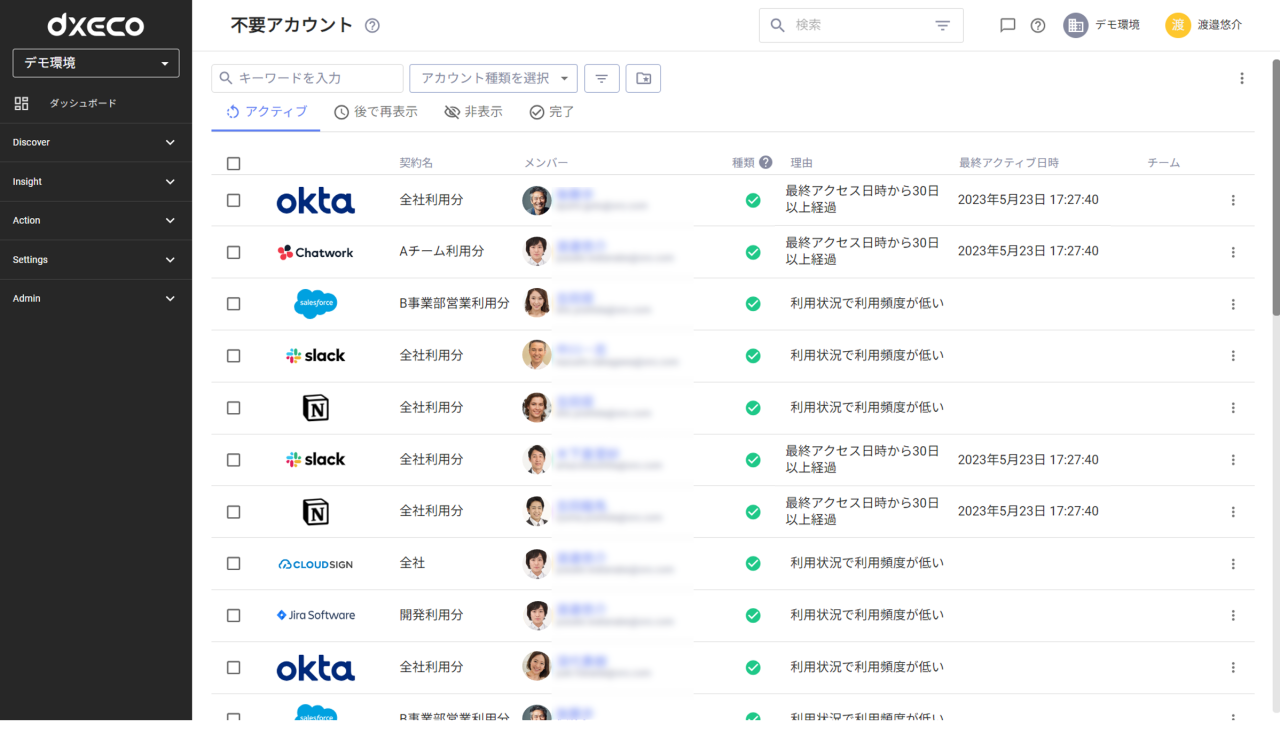
Task: Click the Jira Software service logo
Action: pyautogui.click(x=316, y=615)
